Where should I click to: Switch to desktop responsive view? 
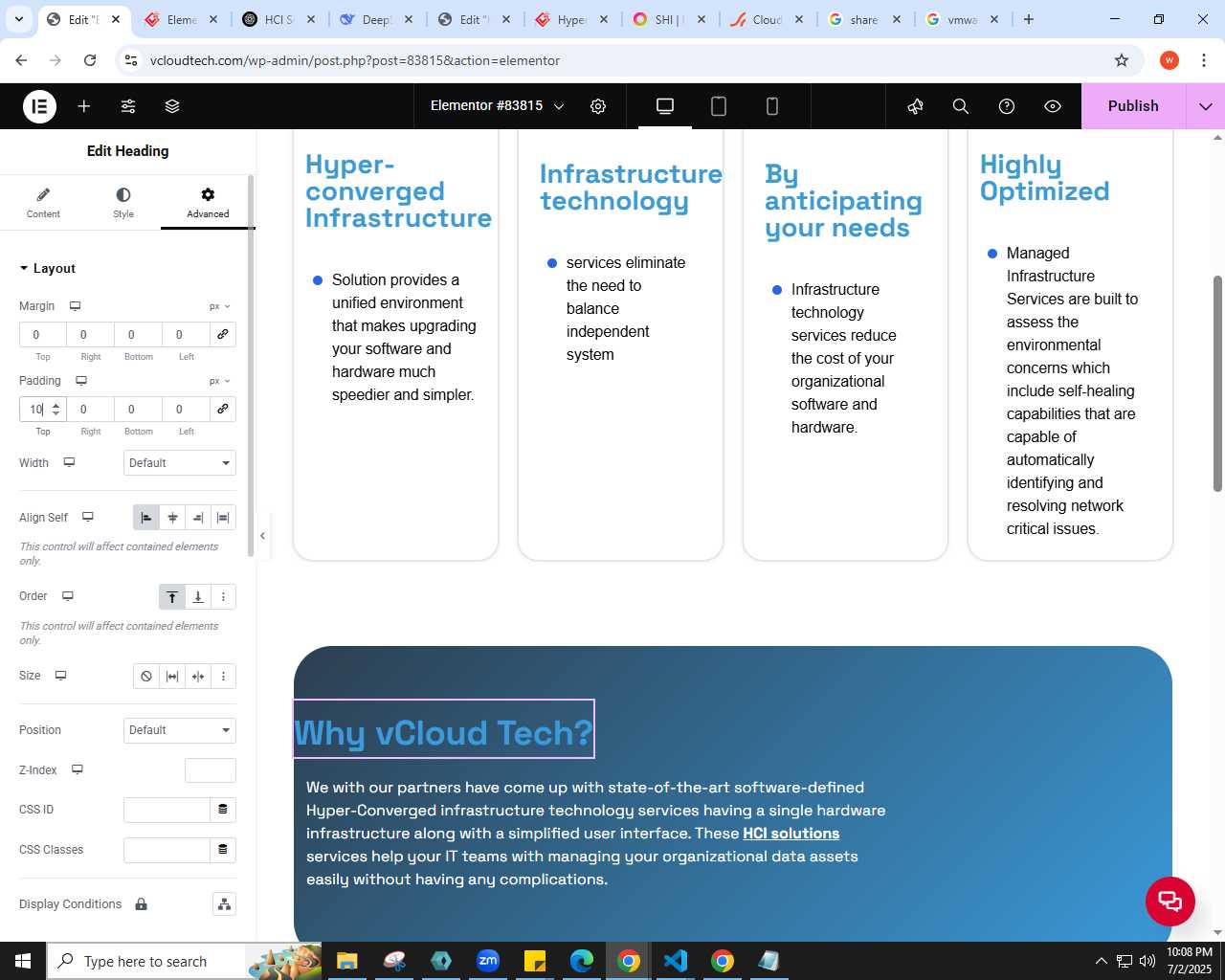tap(665, 106)
